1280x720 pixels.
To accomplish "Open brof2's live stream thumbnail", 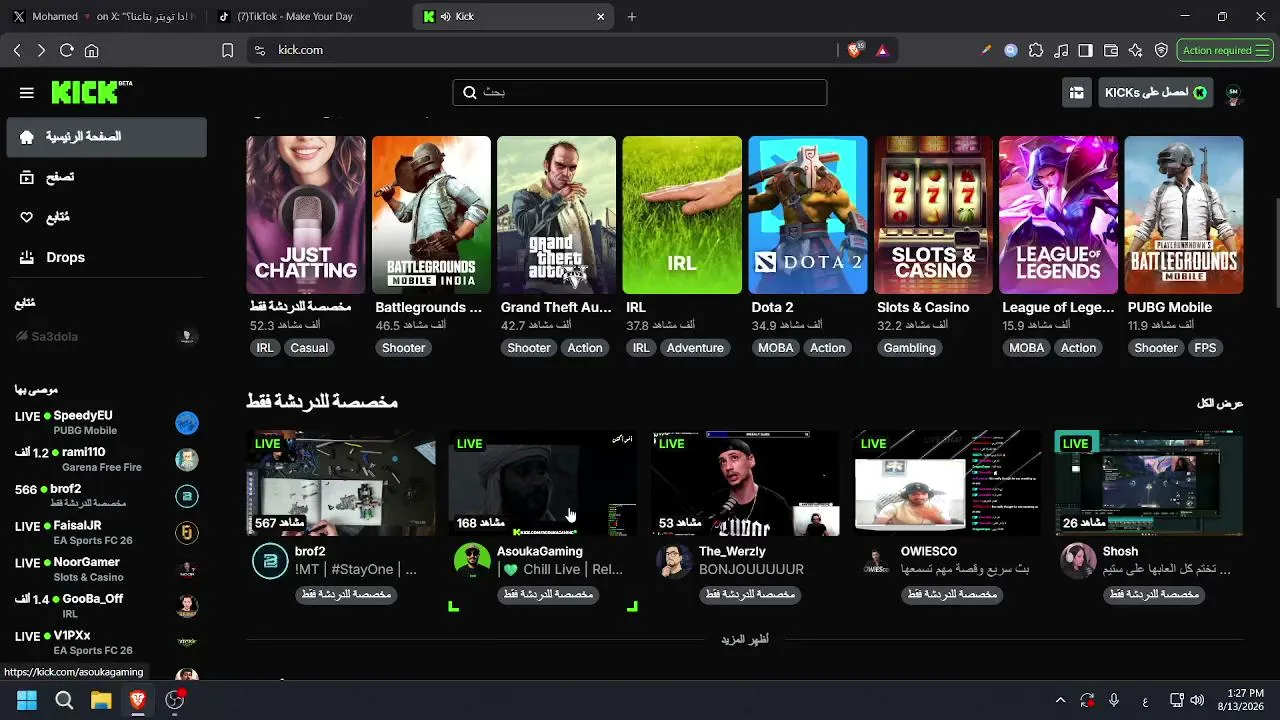I will [341, 483].
